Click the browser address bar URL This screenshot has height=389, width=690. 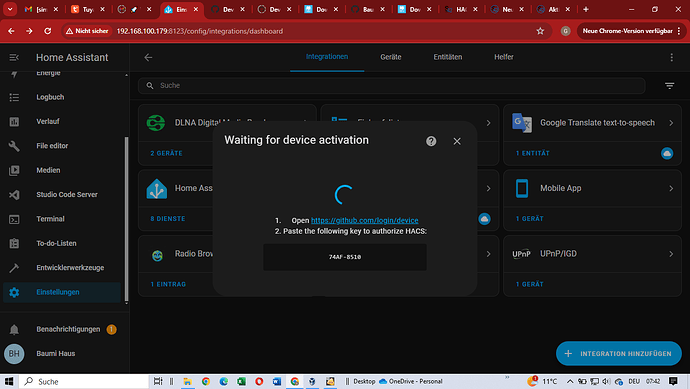tap(200, 31)
